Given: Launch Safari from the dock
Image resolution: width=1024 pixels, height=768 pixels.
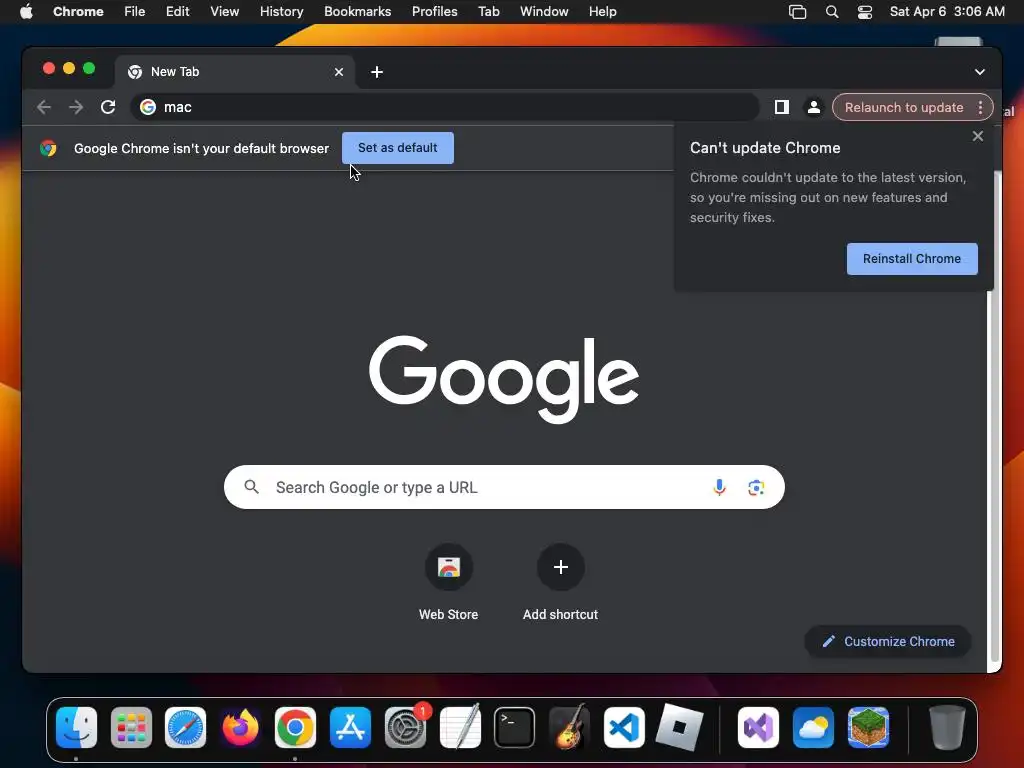Looking at the screenshot, I should pos(185,728).
